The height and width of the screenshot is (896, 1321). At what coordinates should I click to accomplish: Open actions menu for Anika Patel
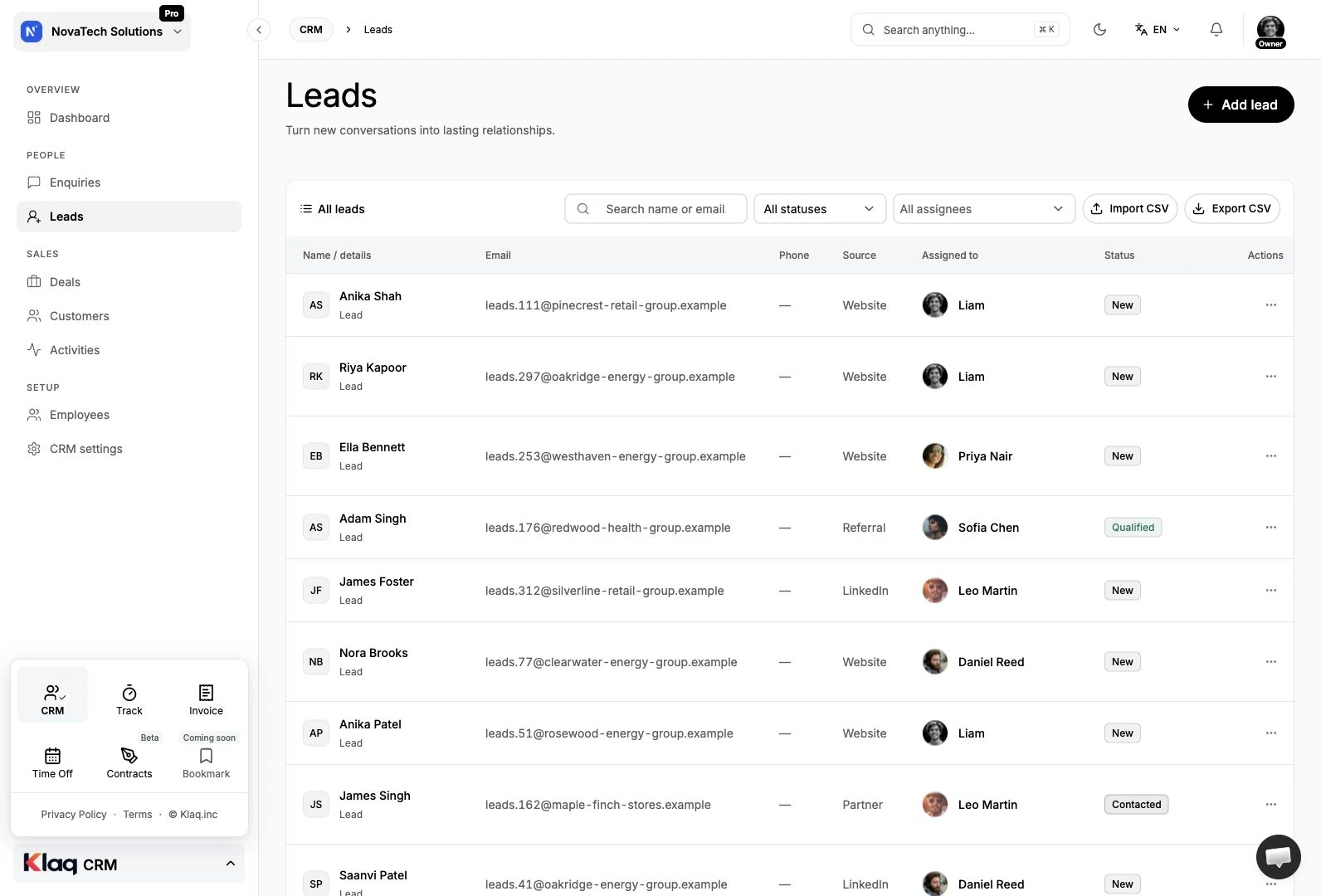[1270, 733]
